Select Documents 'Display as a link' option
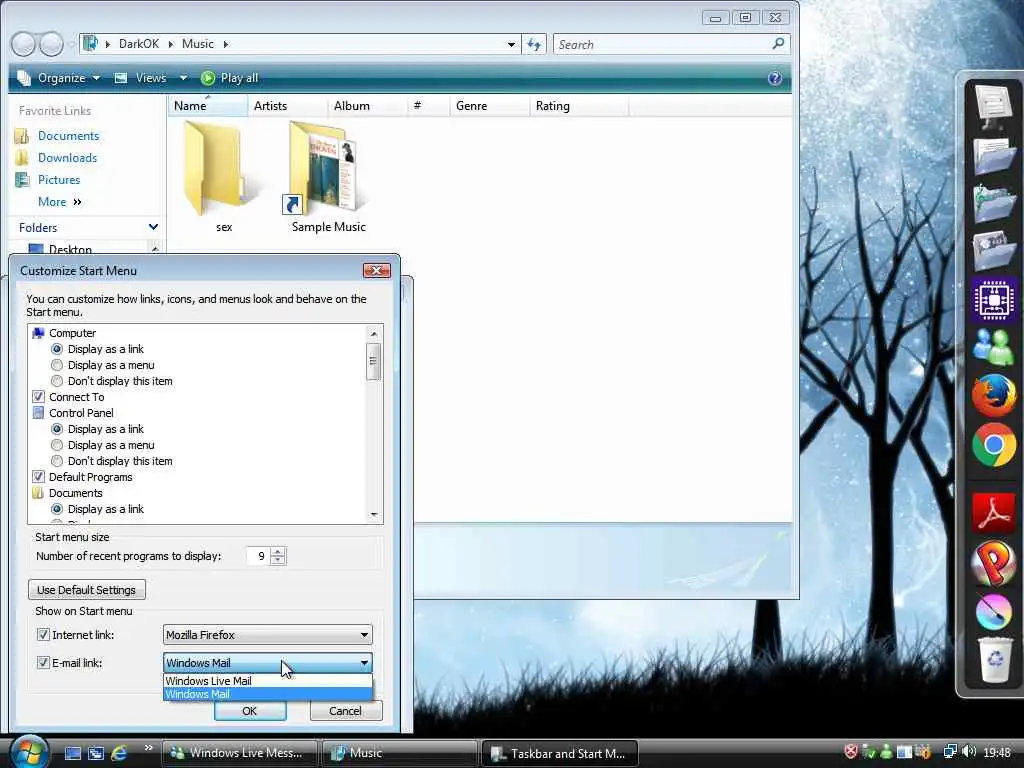This screenshot has width=1024, height=768. pyautogui.click(x=57, y=509)
